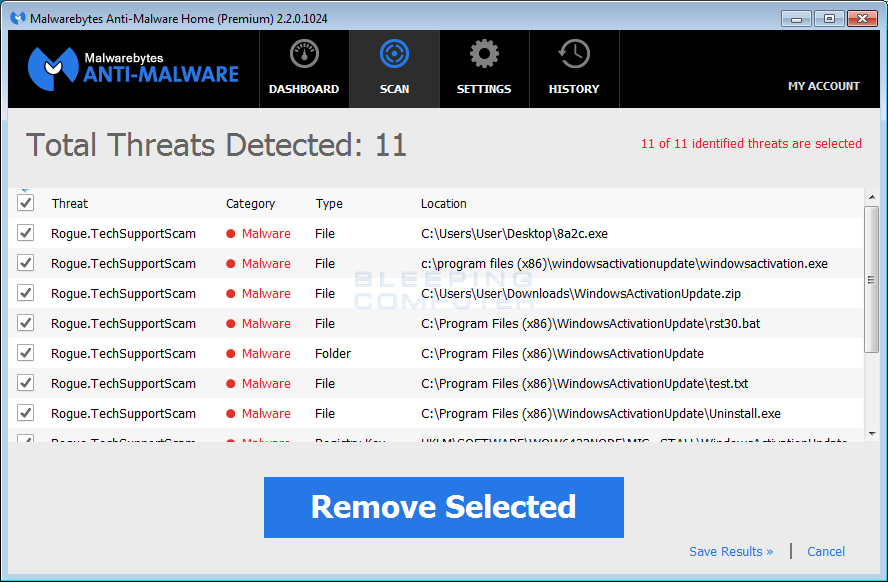Open the Dashboard gauge icon
The width and height of the screenshot is (888, 582).
tap(304, 55)
